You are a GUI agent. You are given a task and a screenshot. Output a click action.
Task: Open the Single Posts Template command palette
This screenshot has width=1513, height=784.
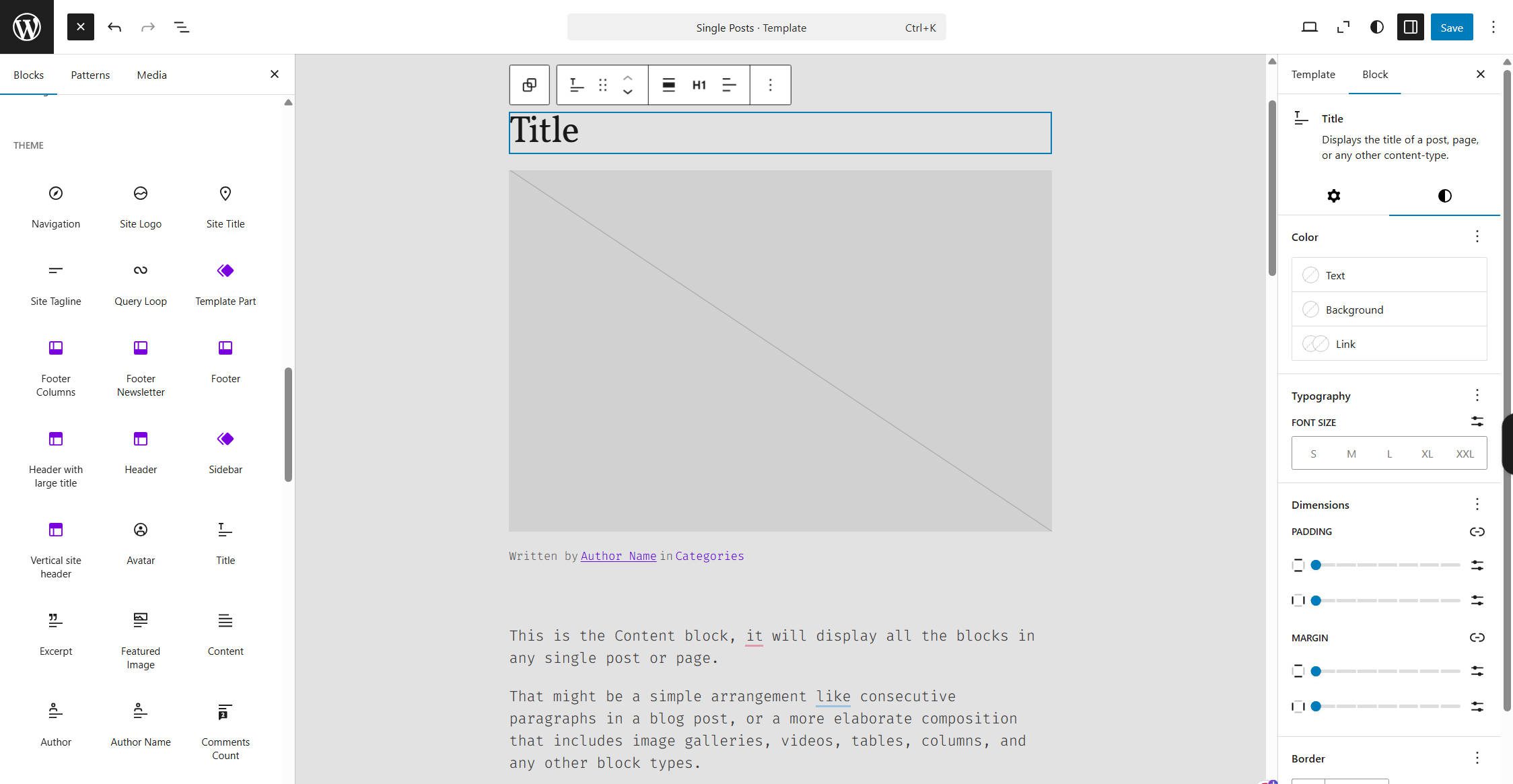click(756, 28)
